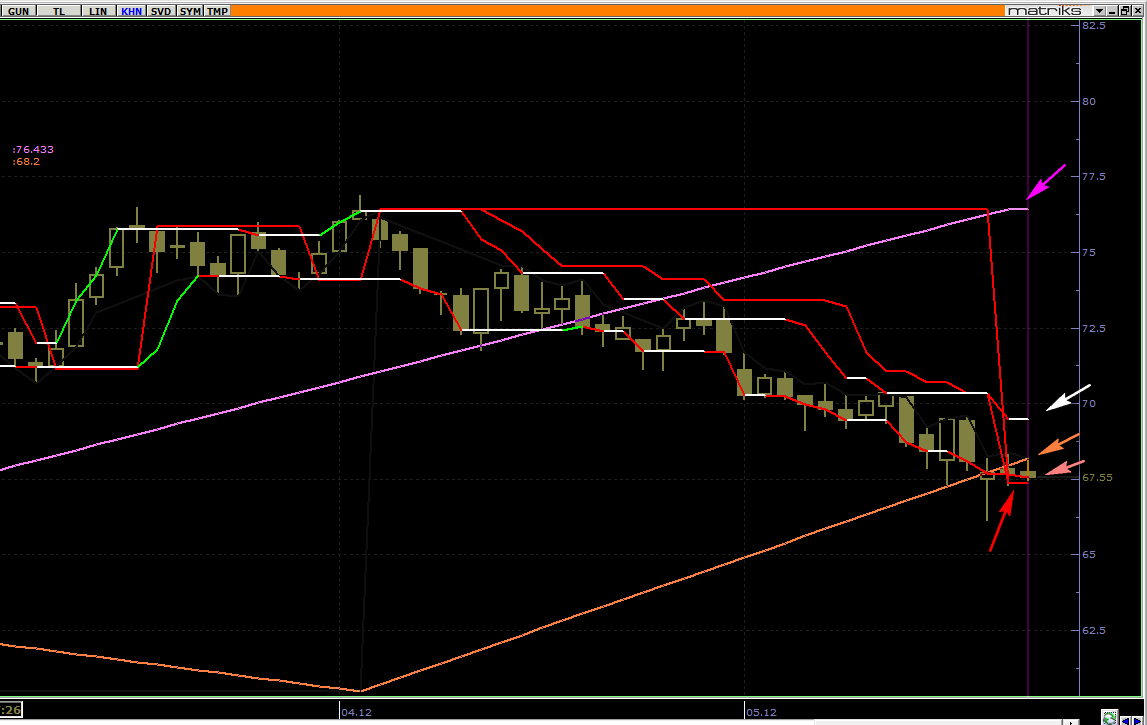This screenshot has width=1147, height=725.
Task: Click the 82.5 price axis label
Action: 1094,25
